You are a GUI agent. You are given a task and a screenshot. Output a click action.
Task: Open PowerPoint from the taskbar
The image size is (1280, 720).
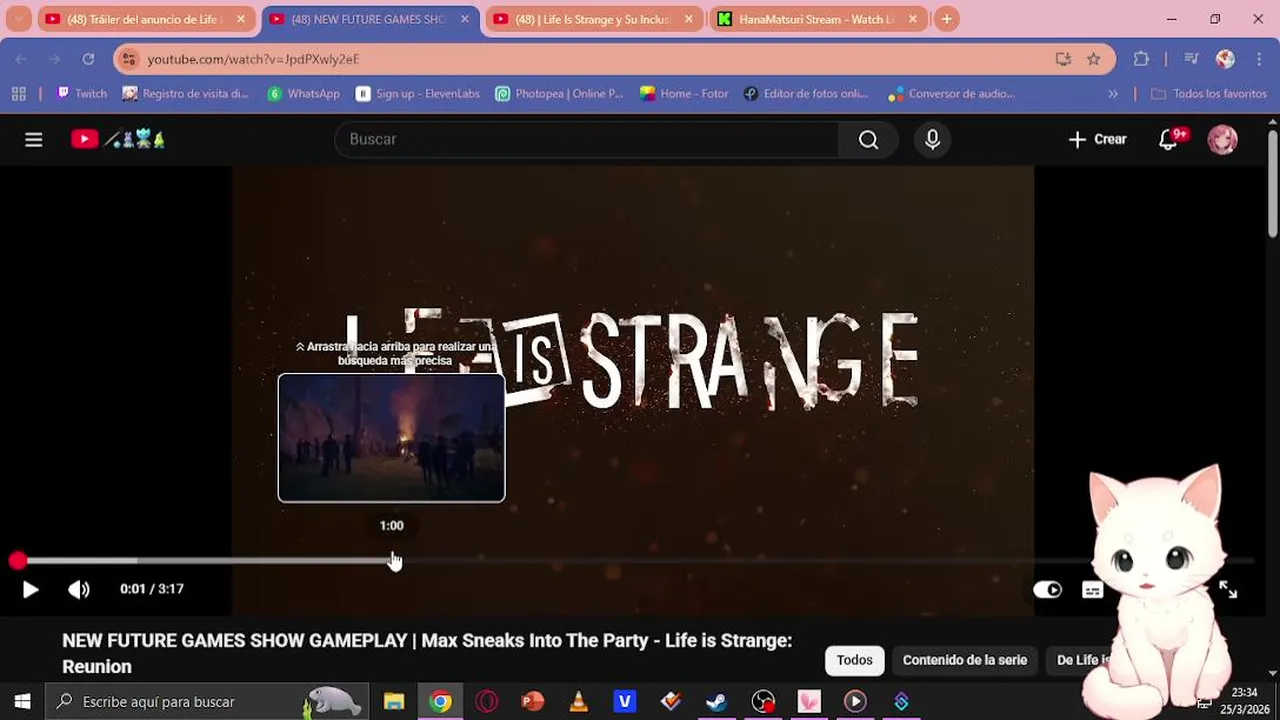coord(533,702)
